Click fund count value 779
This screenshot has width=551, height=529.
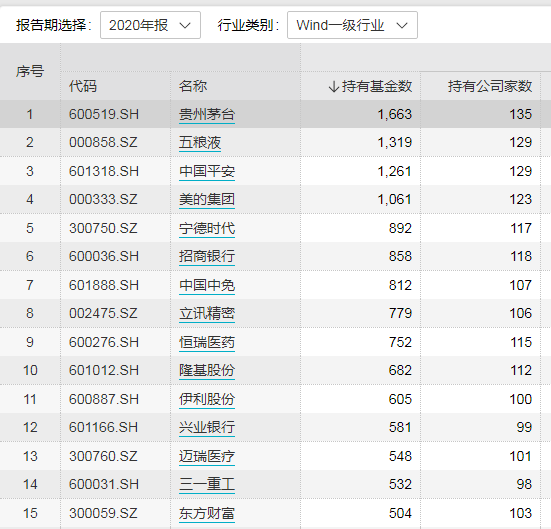400,313
